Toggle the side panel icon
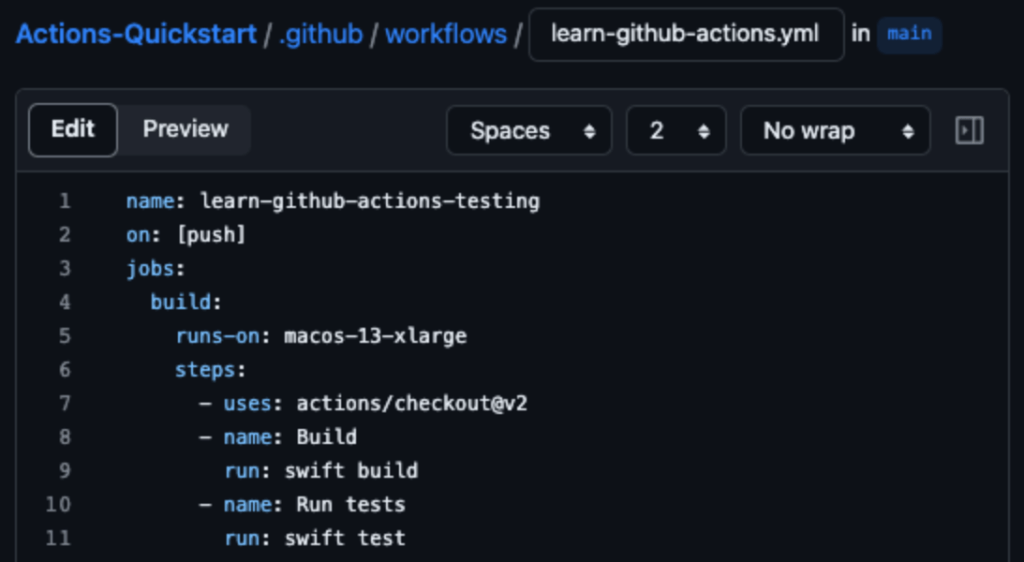This screenshot has height=562, width=1024. click(969, 131)
